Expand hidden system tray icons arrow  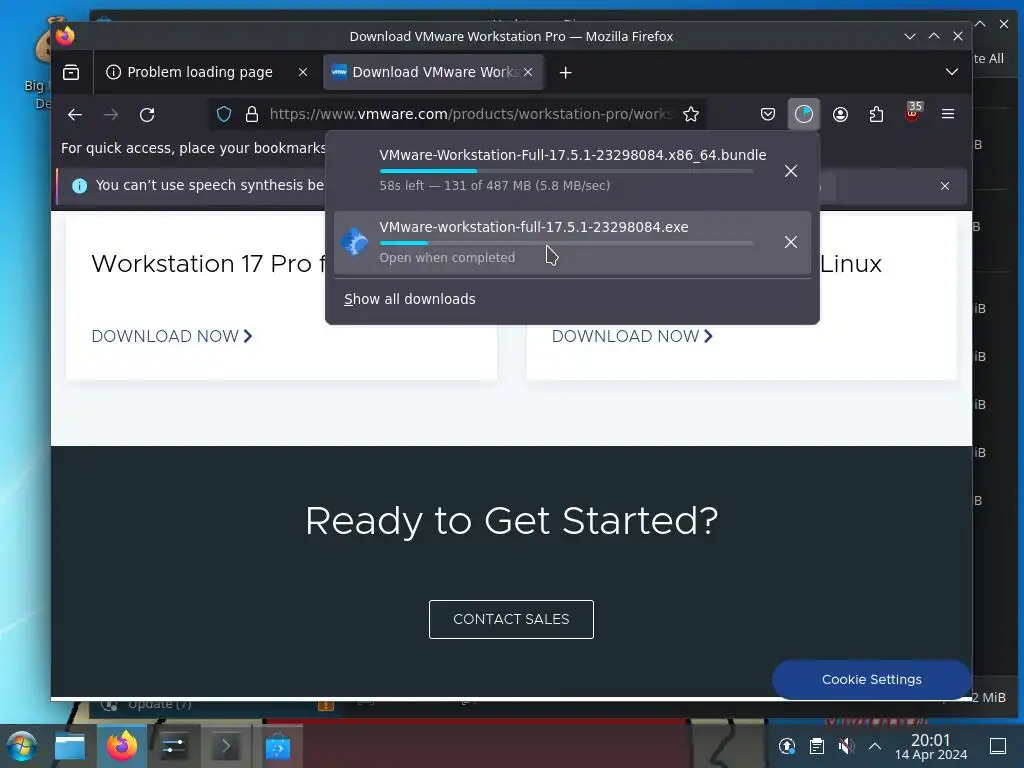[875, 746]
